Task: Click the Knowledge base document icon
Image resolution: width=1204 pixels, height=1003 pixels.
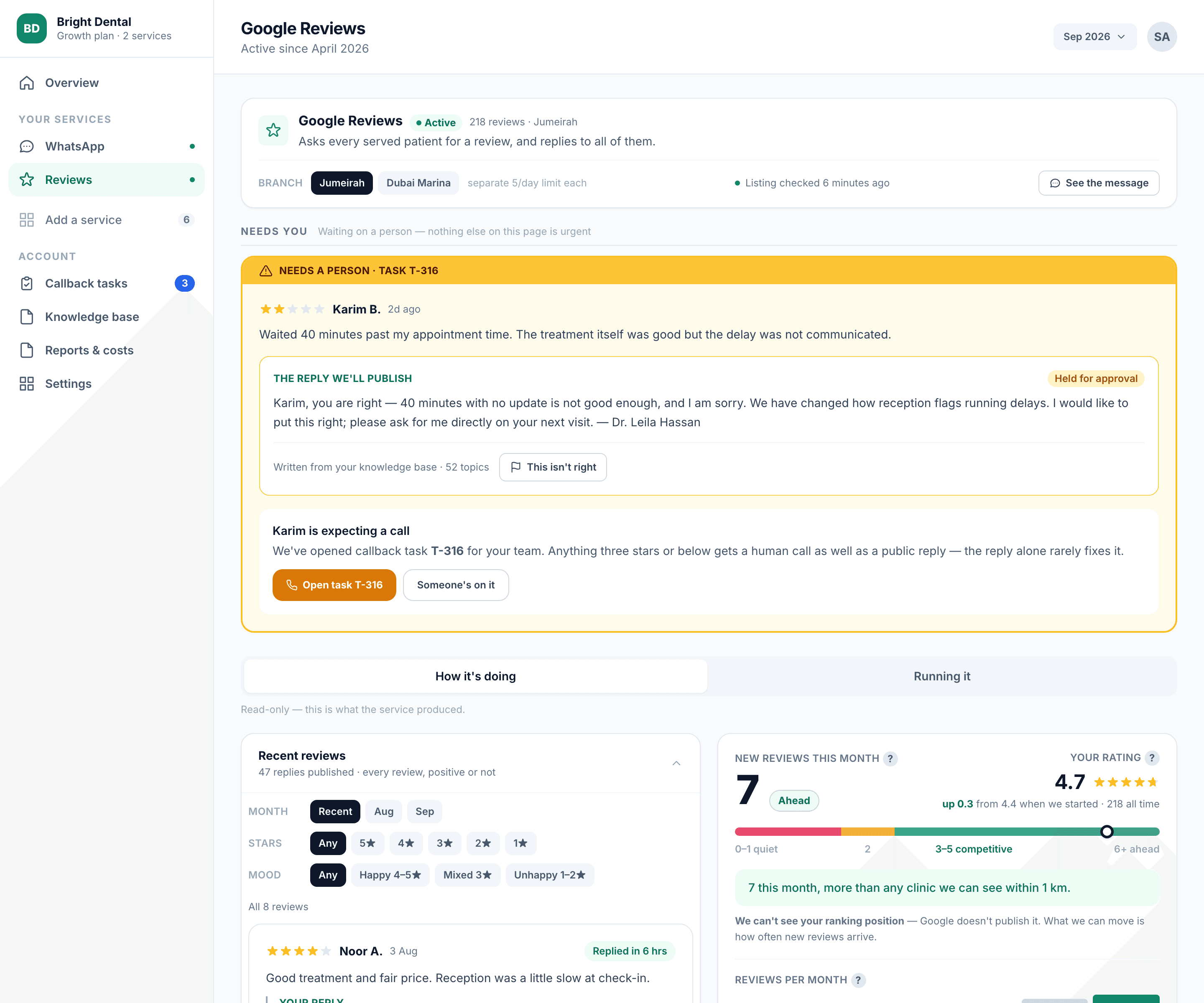Action: click(27, 317)
